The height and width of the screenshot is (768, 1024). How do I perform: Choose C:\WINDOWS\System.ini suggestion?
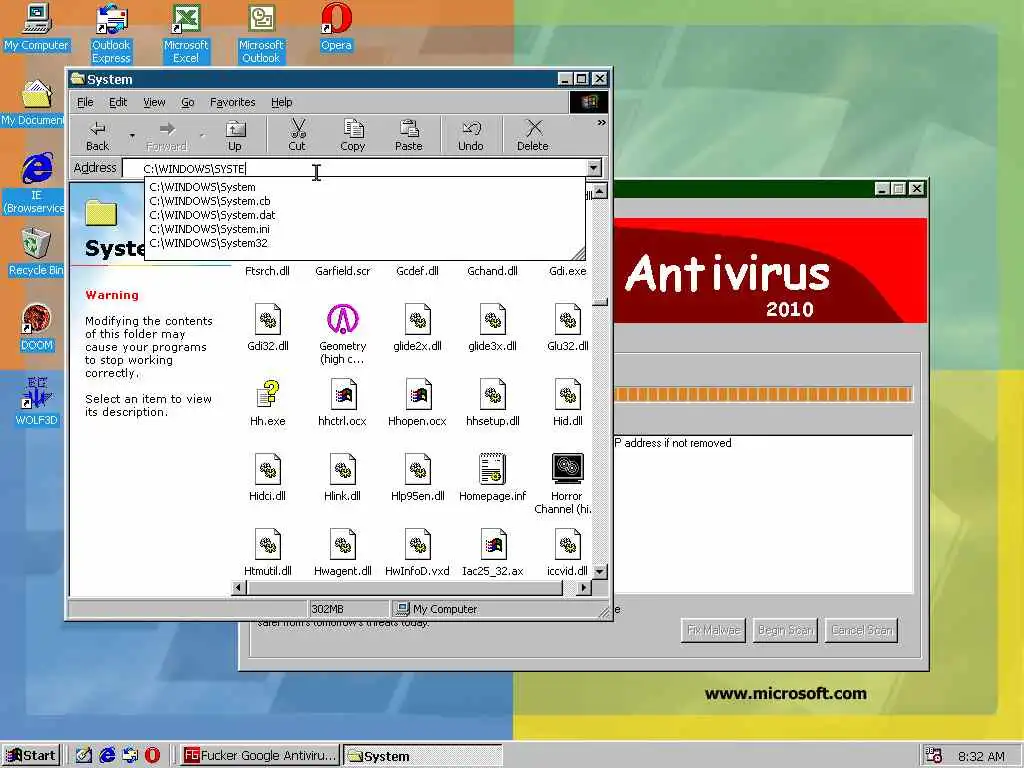[364, 229]
